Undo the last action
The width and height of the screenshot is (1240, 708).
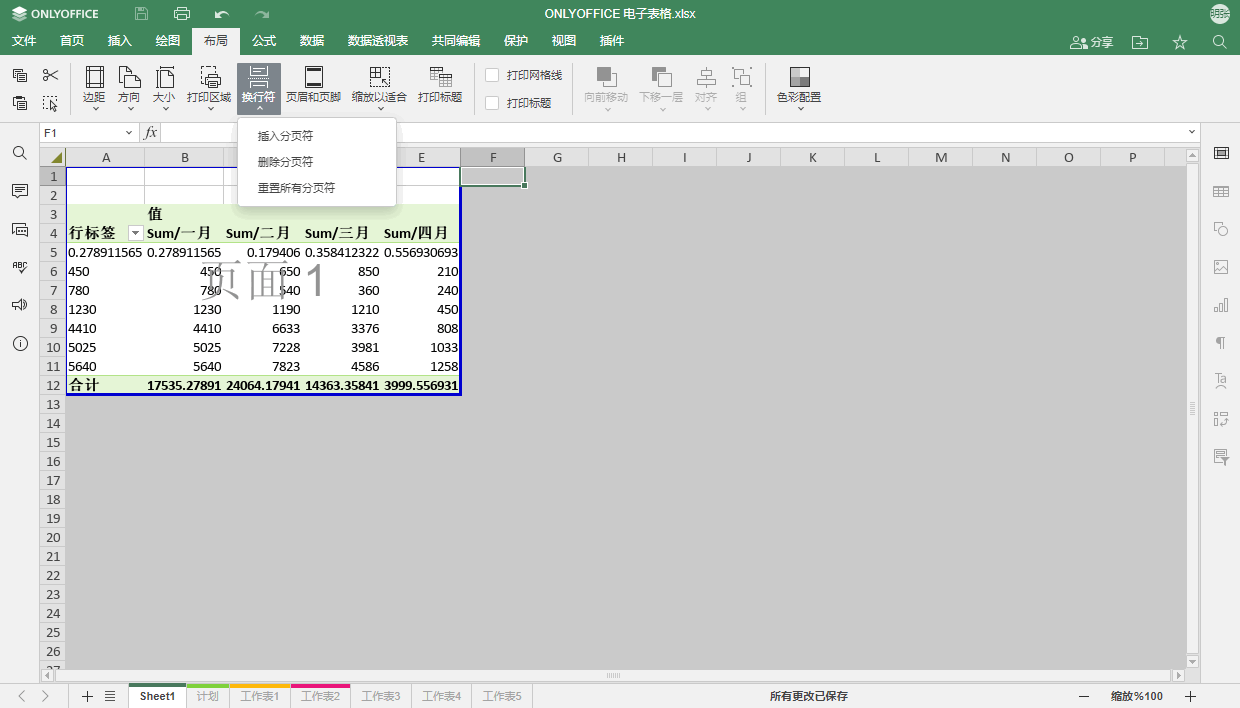tap(222, 14)
